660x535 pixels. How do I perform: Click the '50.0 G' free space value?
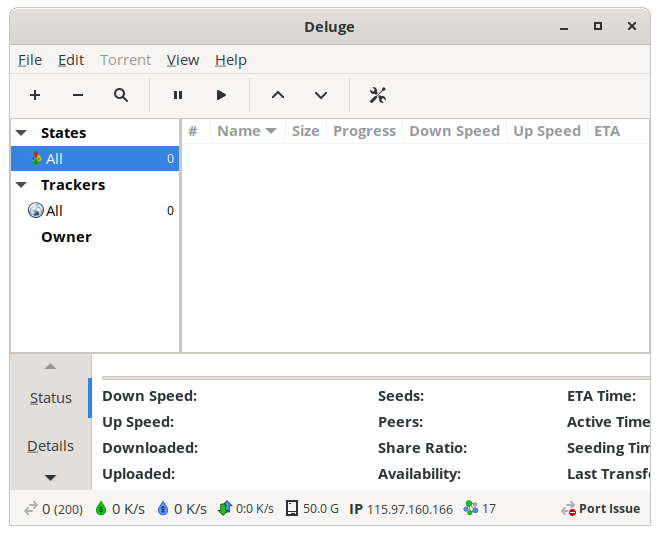321,509
